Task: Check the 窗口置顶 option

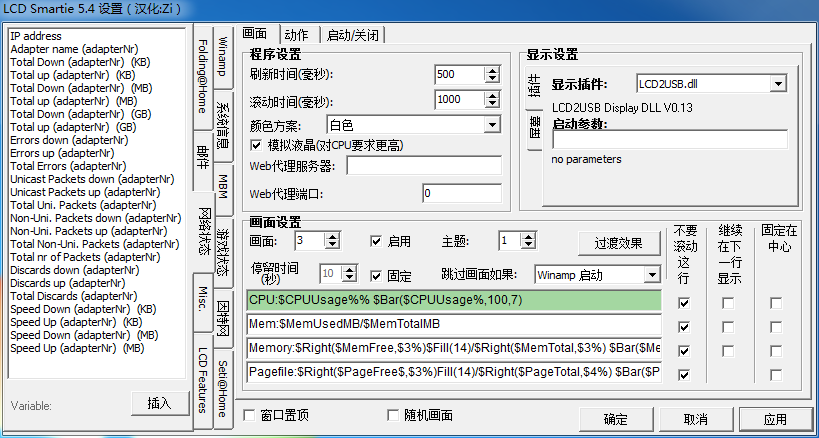Action: tap(250, 416)
